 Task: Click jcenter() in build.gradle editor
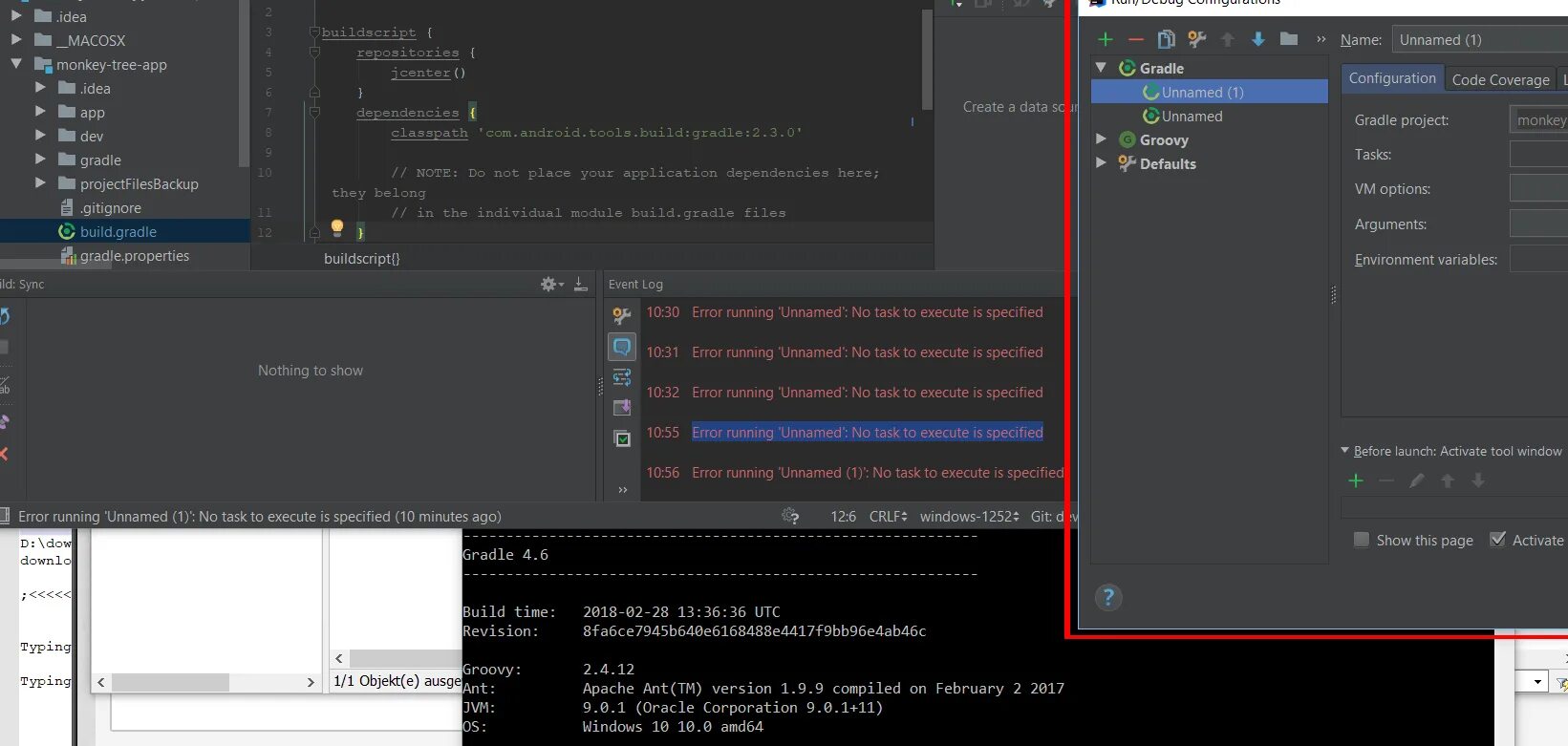428,73
